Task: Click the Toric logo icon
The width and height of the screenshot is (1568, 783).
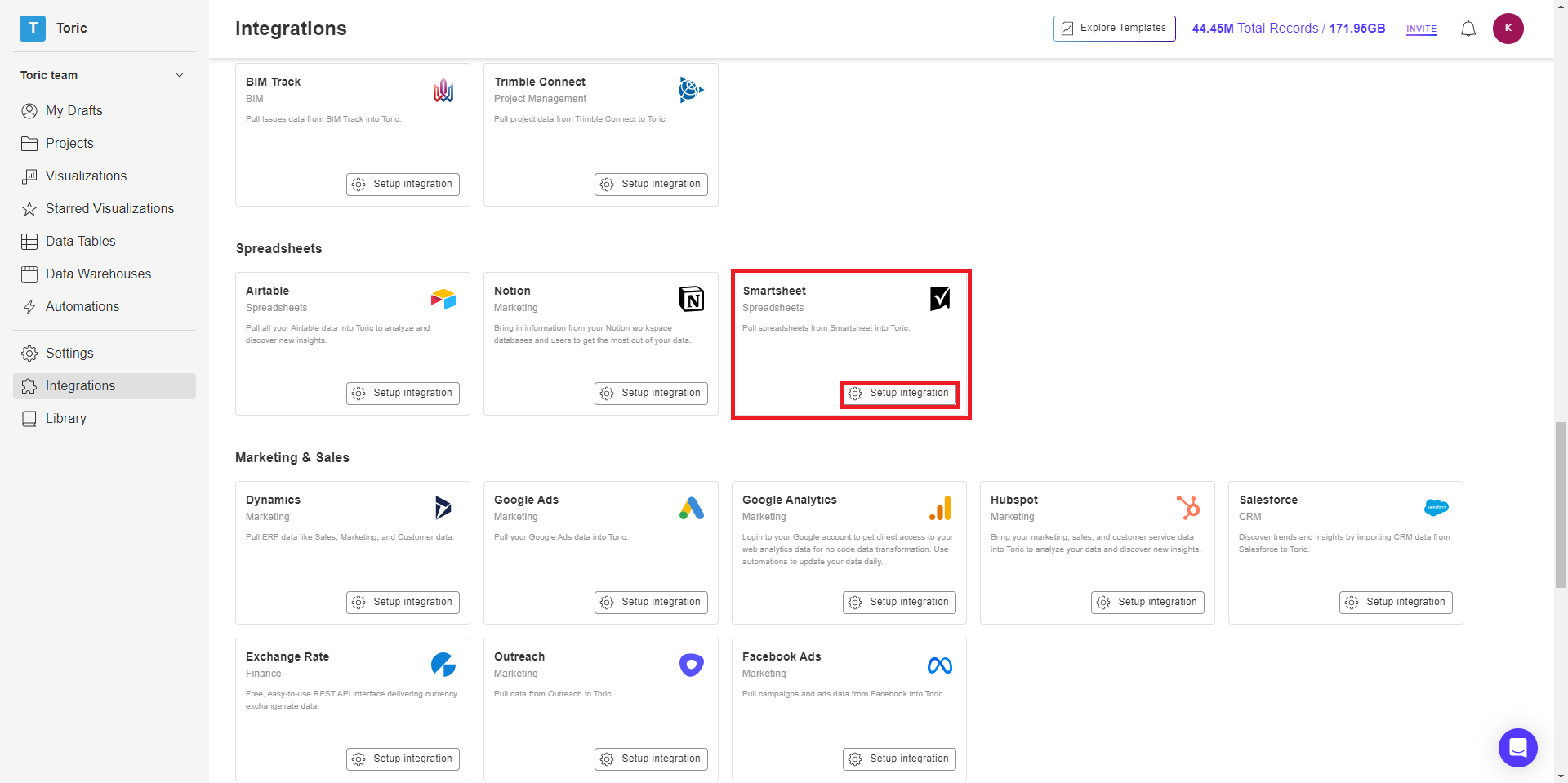Action: [33, 29]
